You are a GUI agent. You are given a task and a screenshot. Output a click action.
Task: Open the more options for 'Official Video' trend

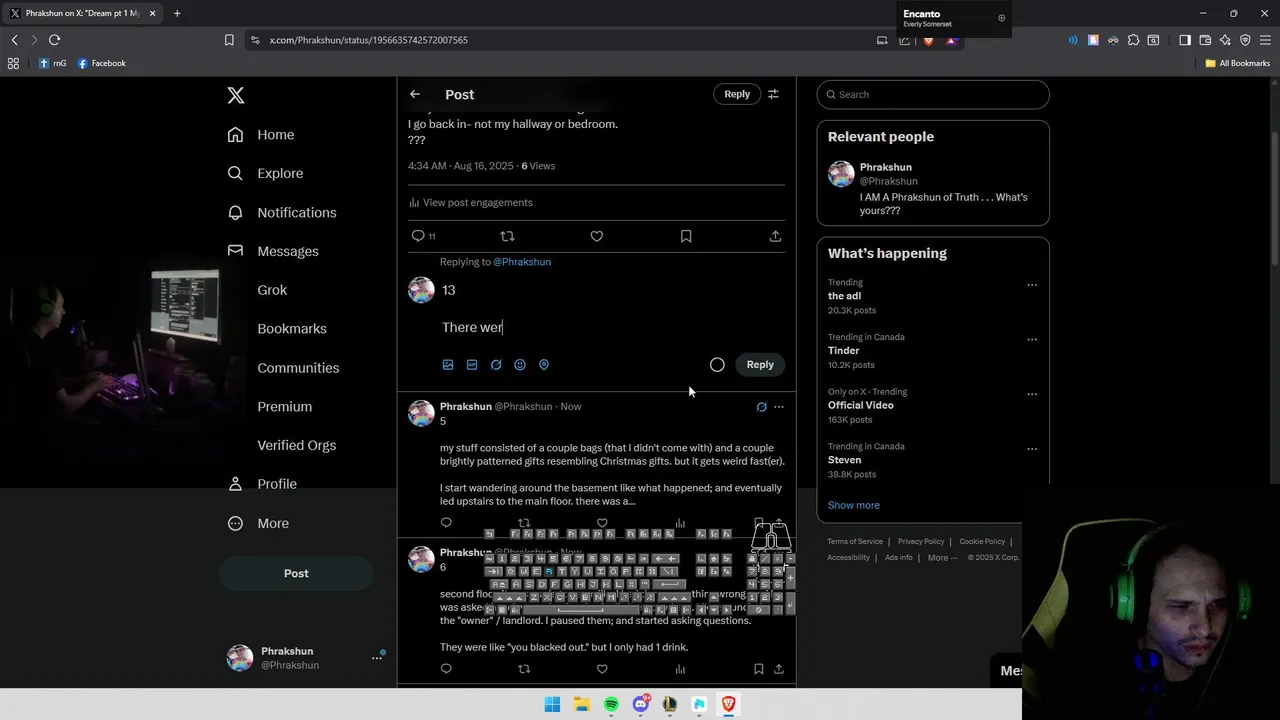pos(1032,394)
